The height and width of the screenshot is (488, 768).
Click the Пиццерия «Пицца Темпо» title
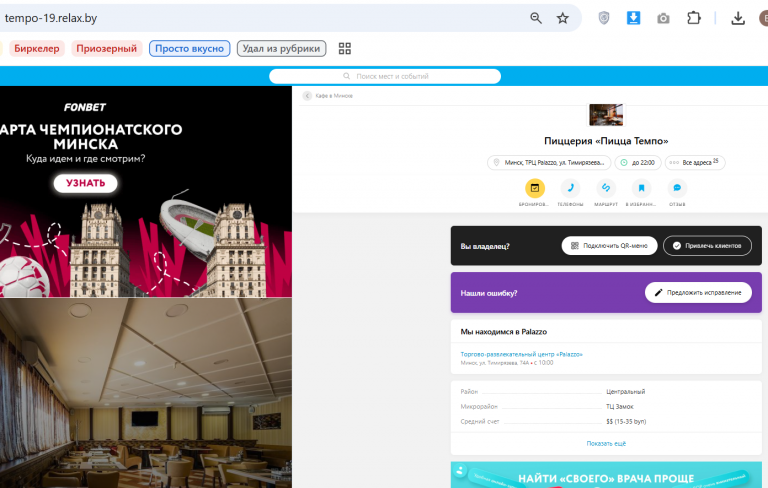pos(606,141)
